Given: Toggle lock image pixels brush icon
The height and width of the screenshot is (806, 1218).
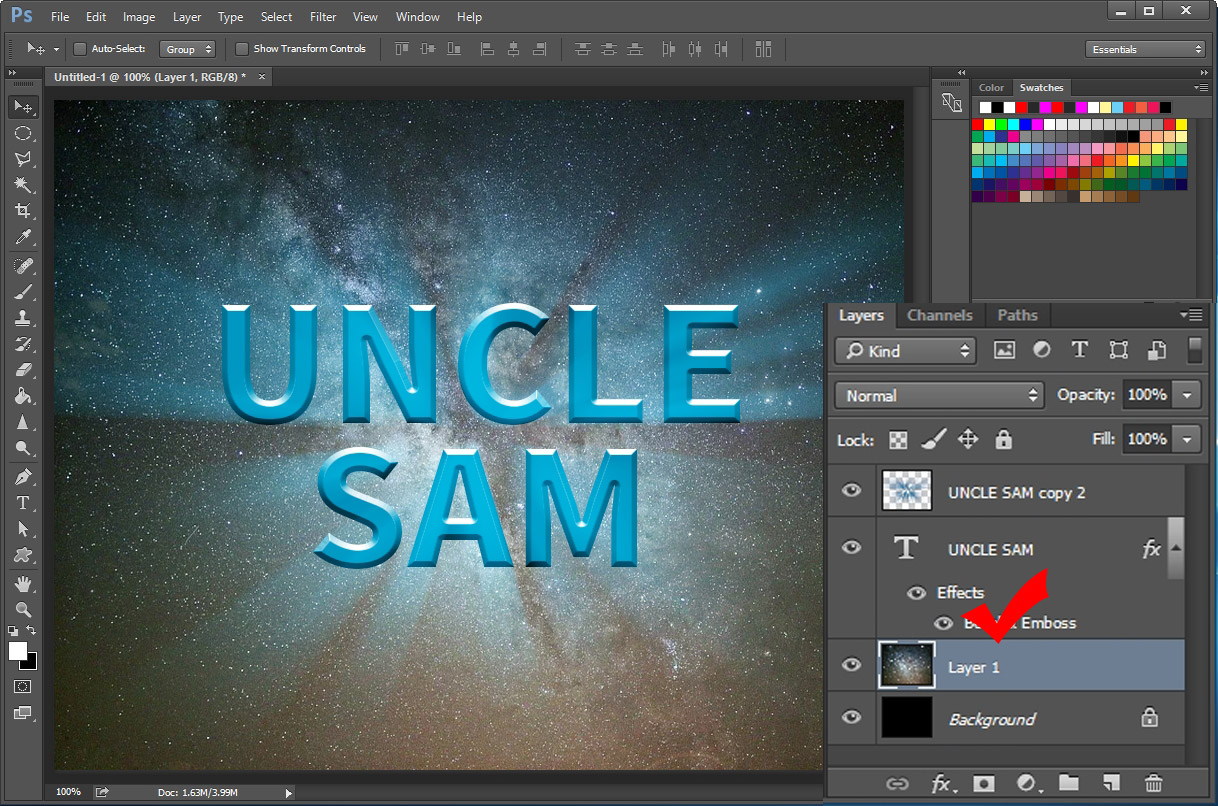Looking at the screenshot, I should pos(933,439).
